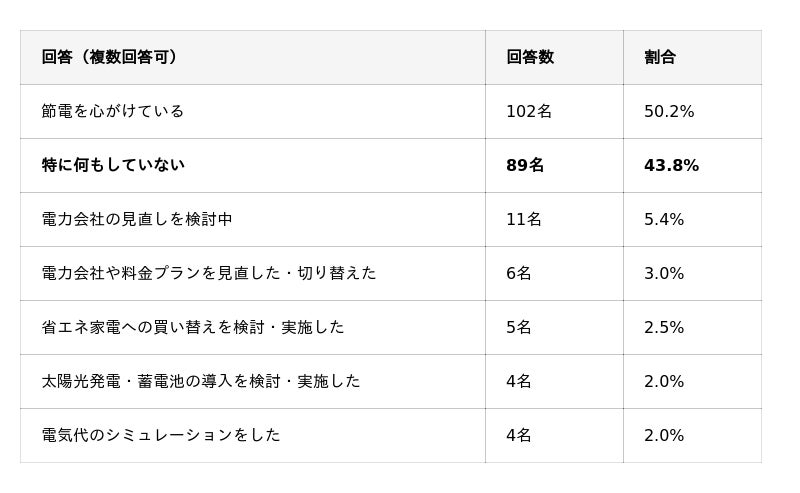The height and width of the screenshot is (493, 800).
Task: Select the 電気代のシミュレーションをした cell
Action: point(161,435)
